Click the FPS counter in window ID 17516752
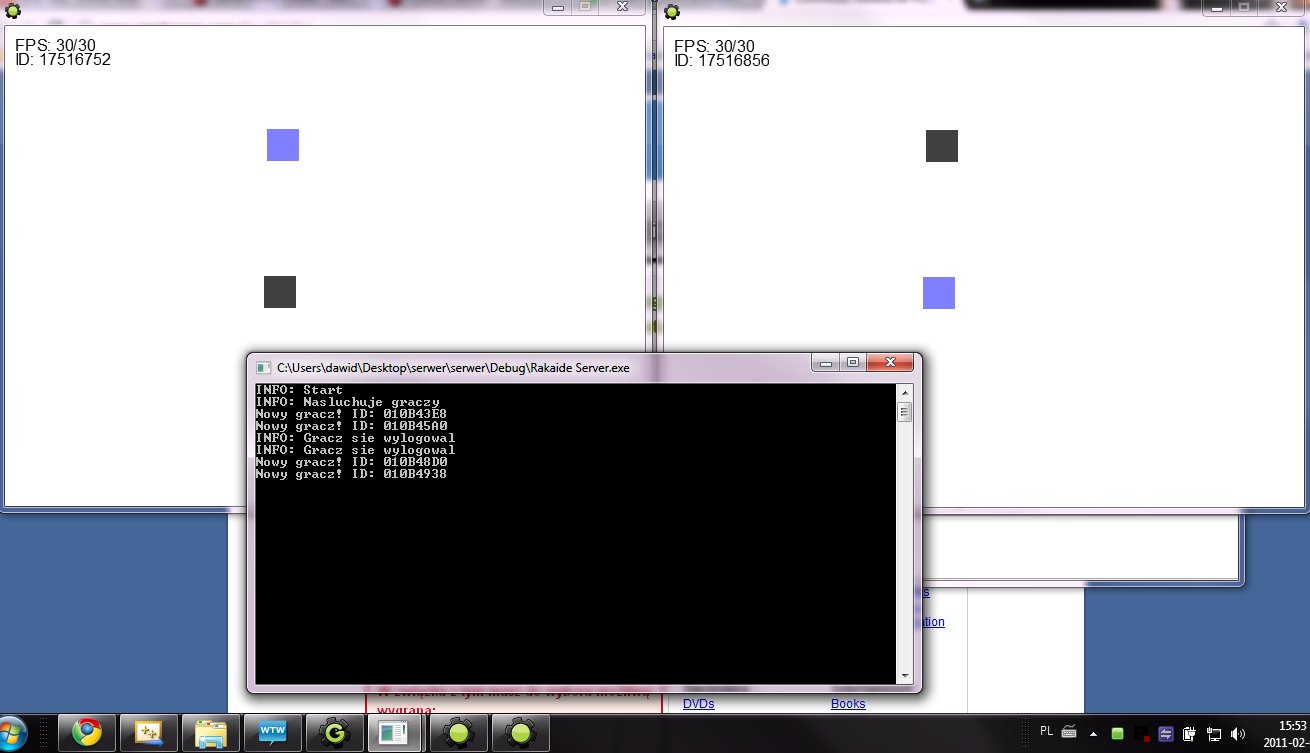The image size is (1310, 753). [56, 46]
